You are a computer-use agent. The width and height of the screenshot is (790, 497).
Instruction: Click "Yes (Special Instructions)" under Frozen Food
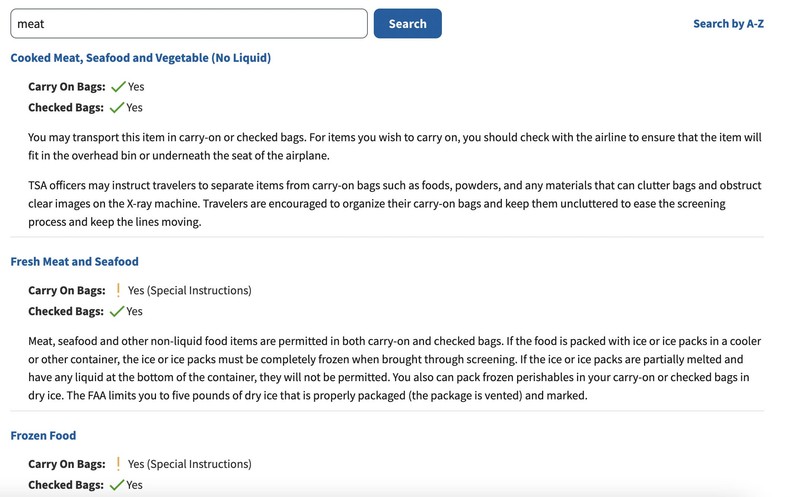pos(189,464)
